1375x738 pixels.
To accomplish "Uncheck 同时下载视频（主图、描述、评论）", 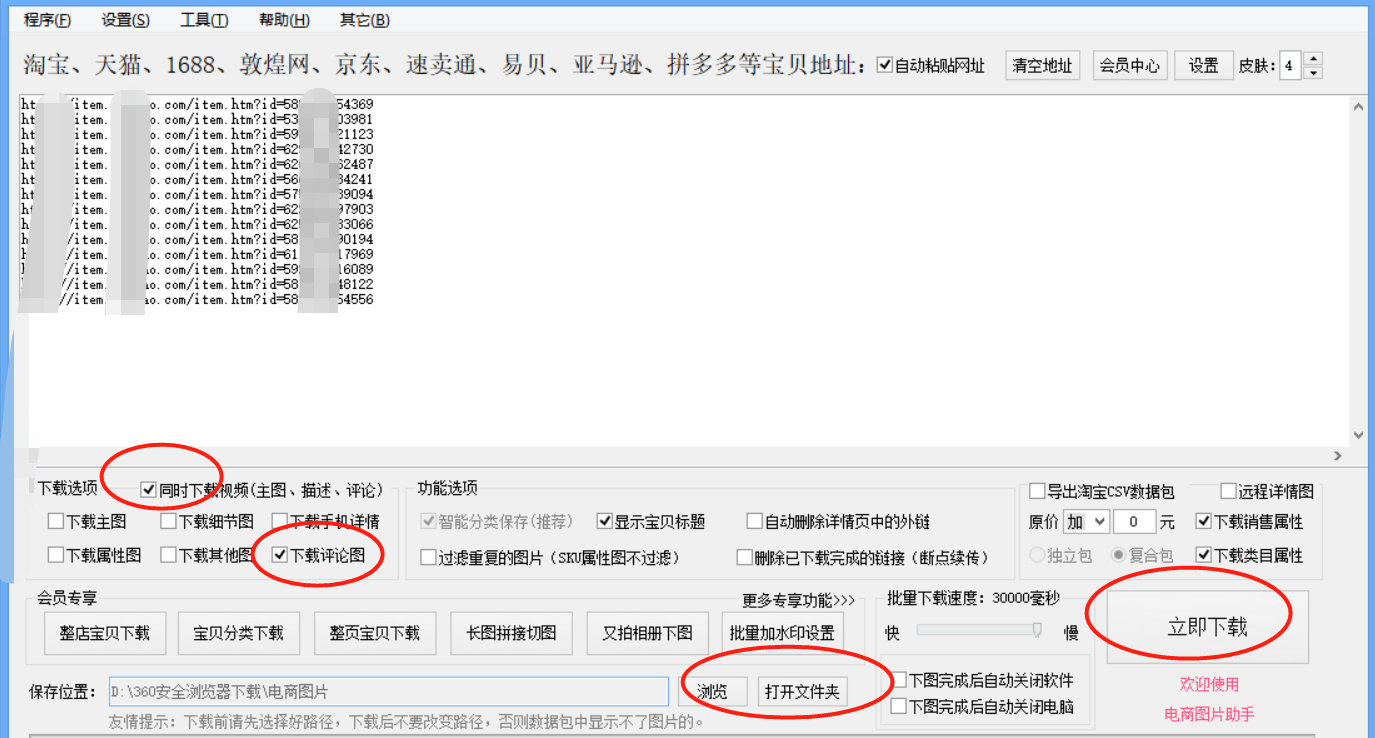I will point(145,488).
